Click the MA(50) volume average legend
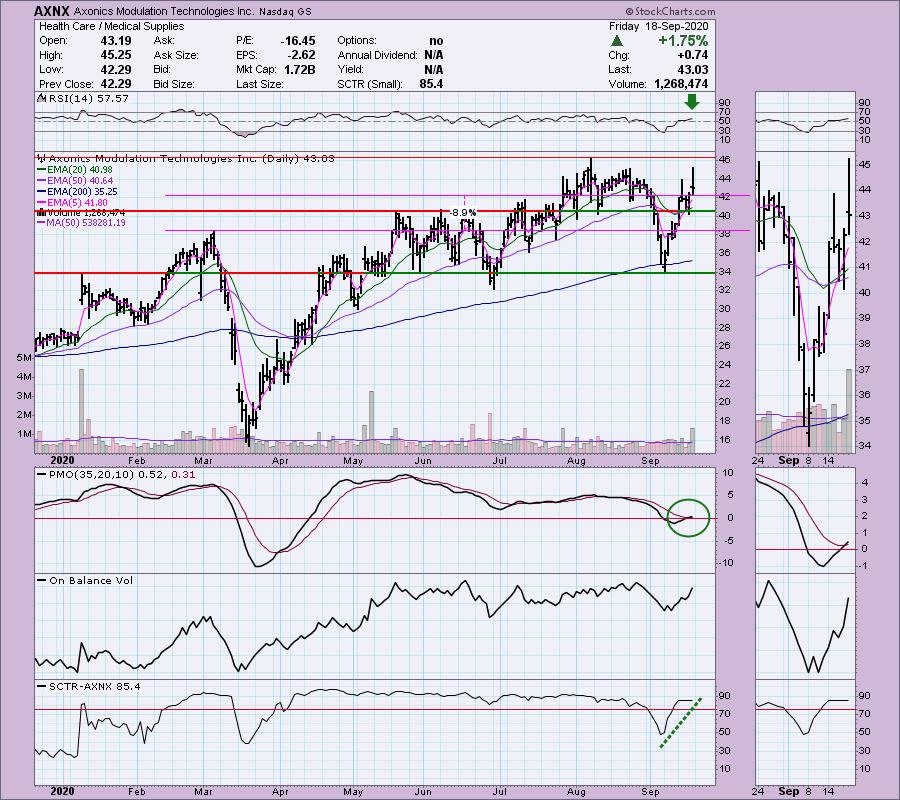 pos(80,222)
